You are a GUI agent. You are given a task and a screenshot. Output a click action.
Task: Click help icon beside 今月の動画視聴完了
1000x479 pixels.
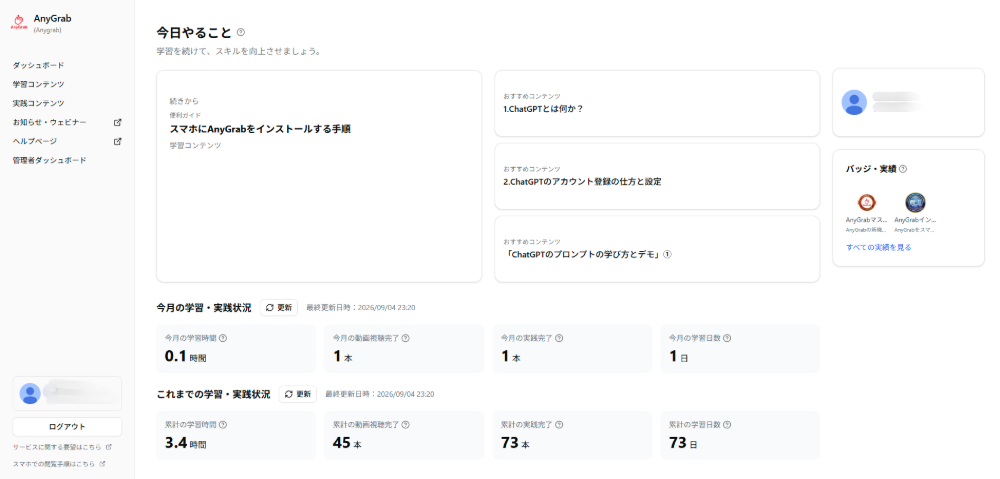[x=406, y=339]
